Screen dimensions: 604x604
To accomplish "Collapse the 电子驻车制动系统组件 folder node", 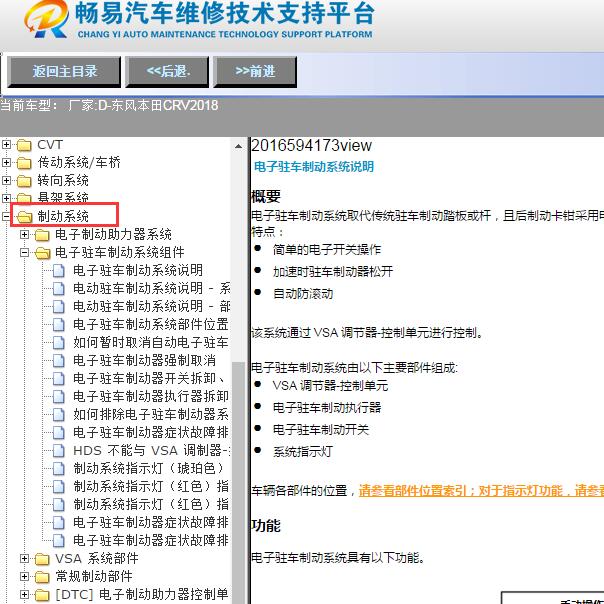I will click(x=24, y=252).
